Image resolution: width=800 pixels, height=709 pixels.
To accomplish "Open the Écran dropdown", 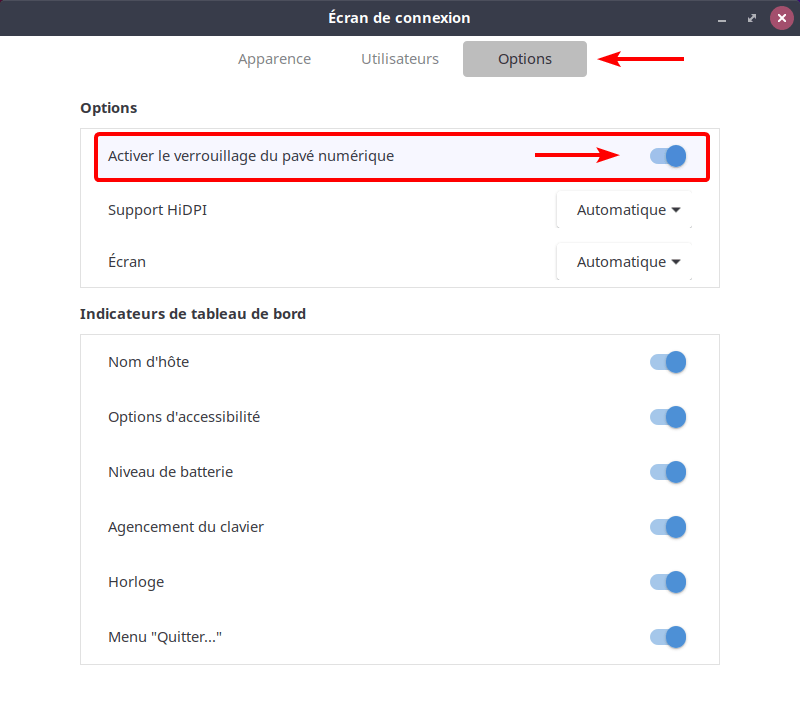I will 624,262.
